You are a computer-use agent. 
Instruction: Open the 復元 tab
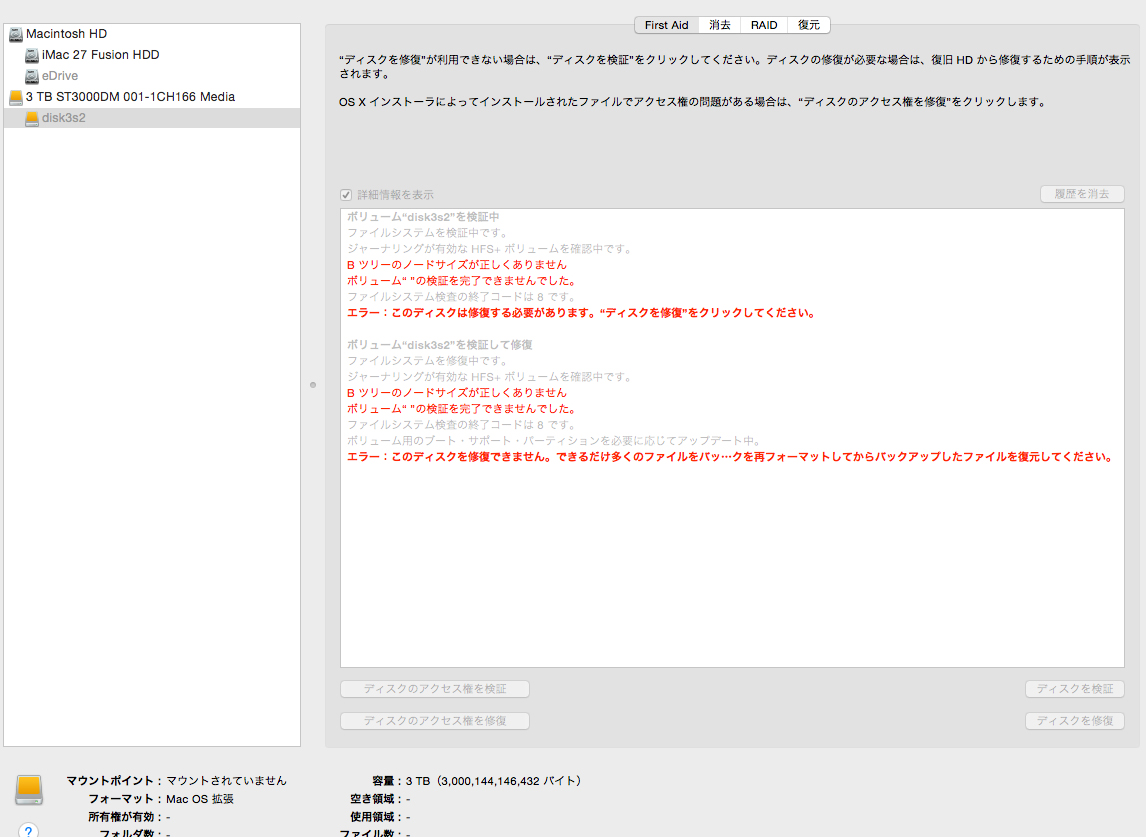pyautogui.click(x=809, y=25)
